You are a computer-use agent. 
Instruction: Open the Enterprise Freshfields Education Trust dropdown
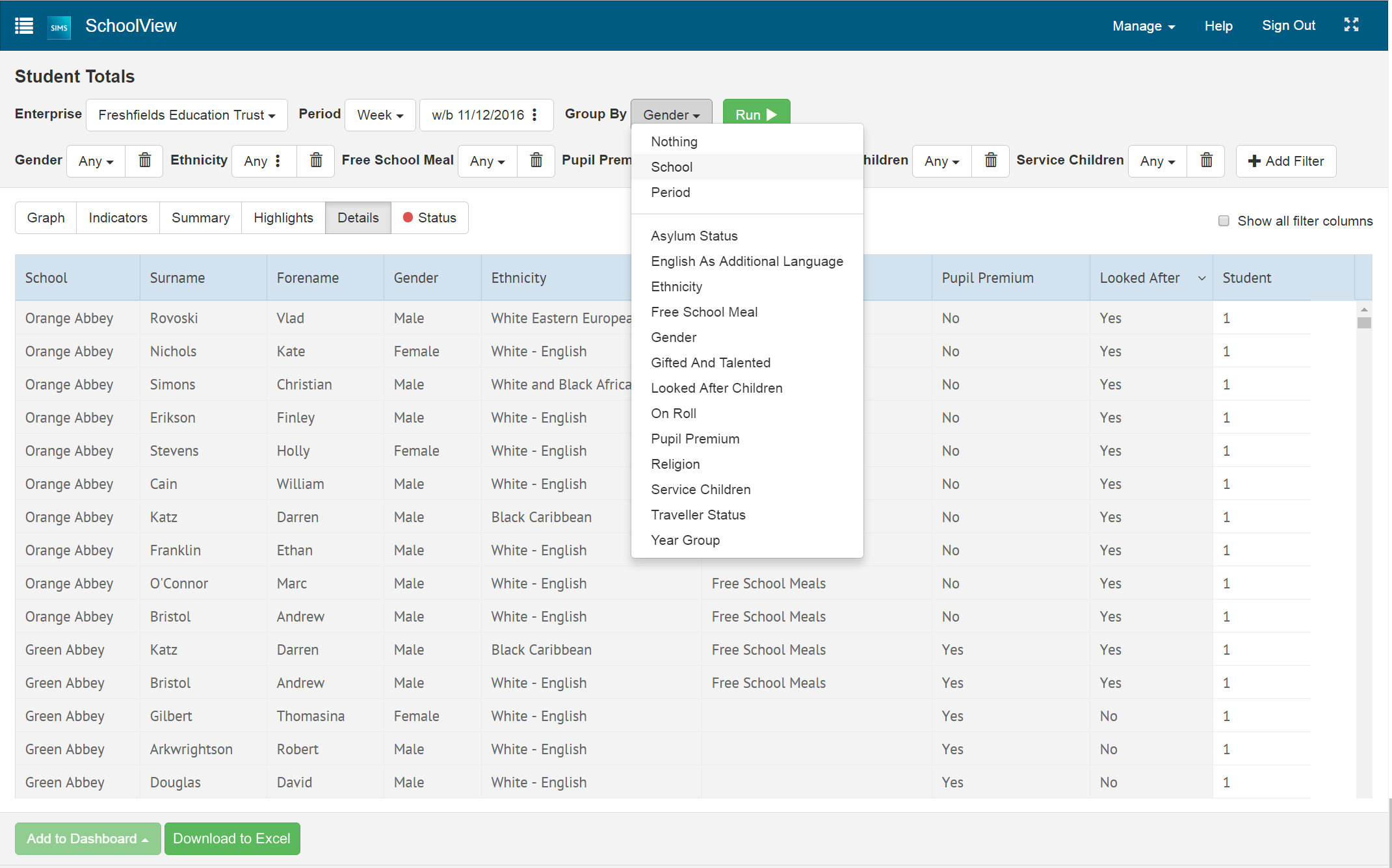[187, 115]
